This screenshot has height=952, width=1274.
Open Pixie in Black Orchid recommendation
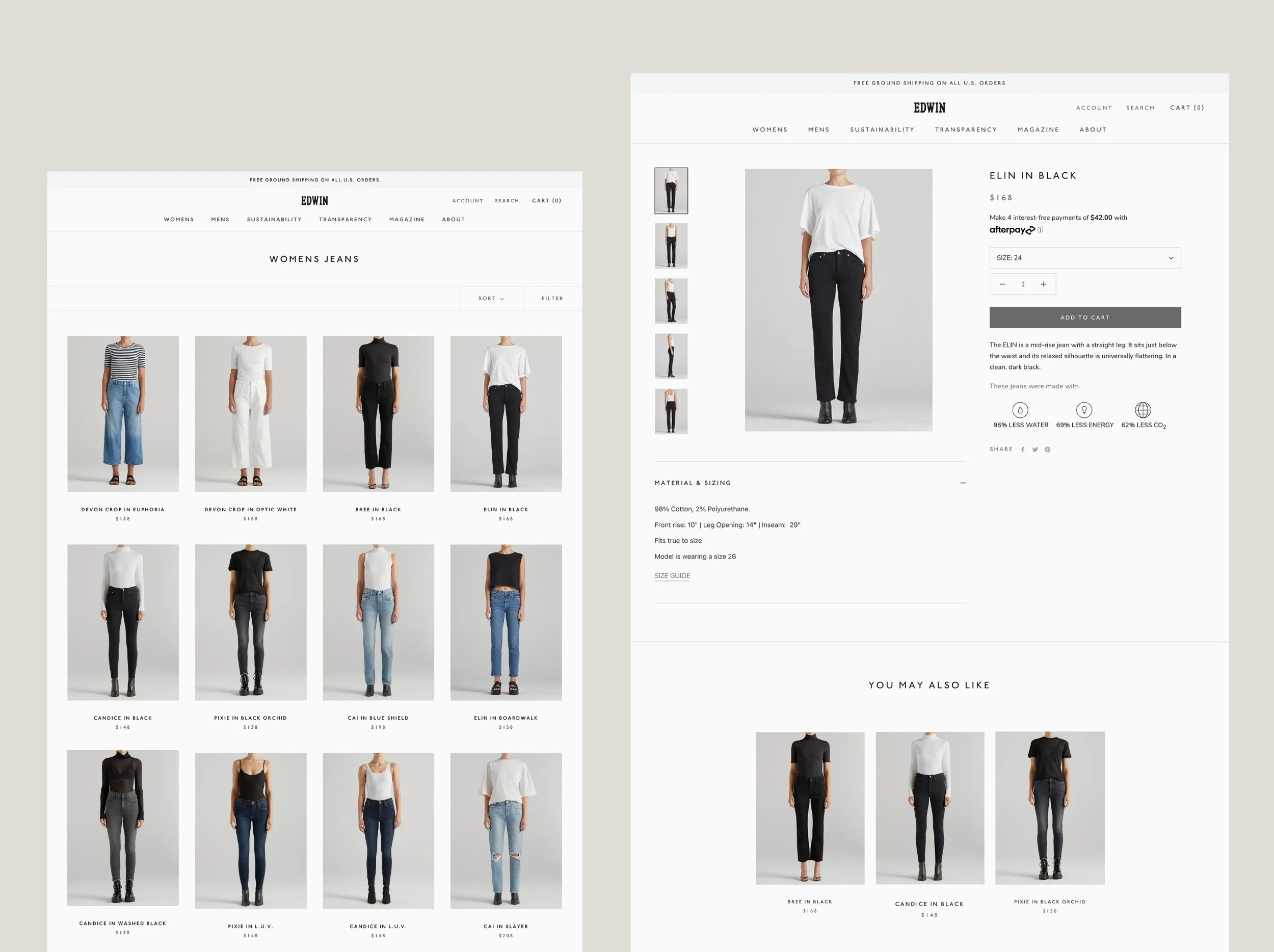coord(1049,808)
